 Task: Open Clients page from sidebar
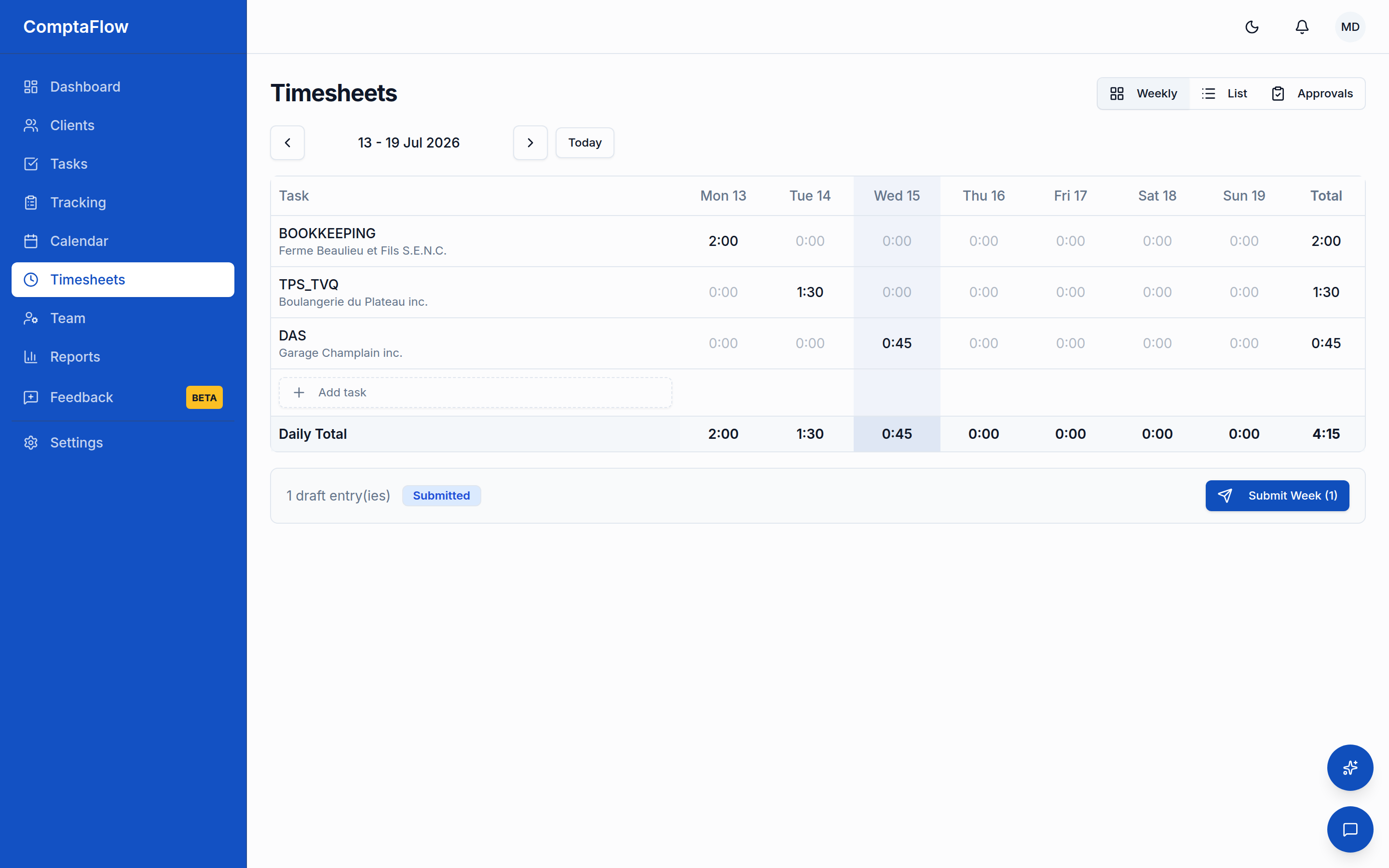pyautogui.click(x=123, y=125)
